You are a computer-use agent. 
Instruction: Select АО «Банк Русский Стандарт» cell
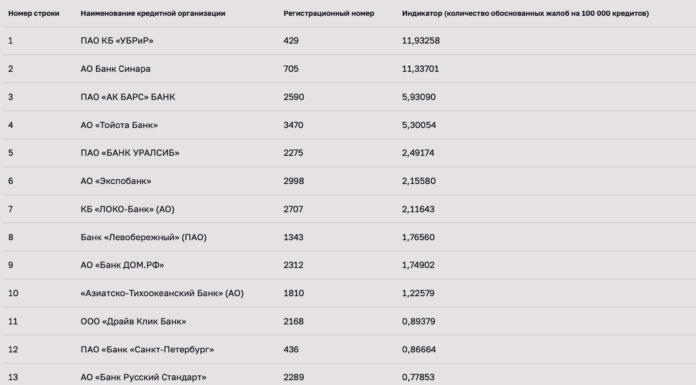point(143,377)
